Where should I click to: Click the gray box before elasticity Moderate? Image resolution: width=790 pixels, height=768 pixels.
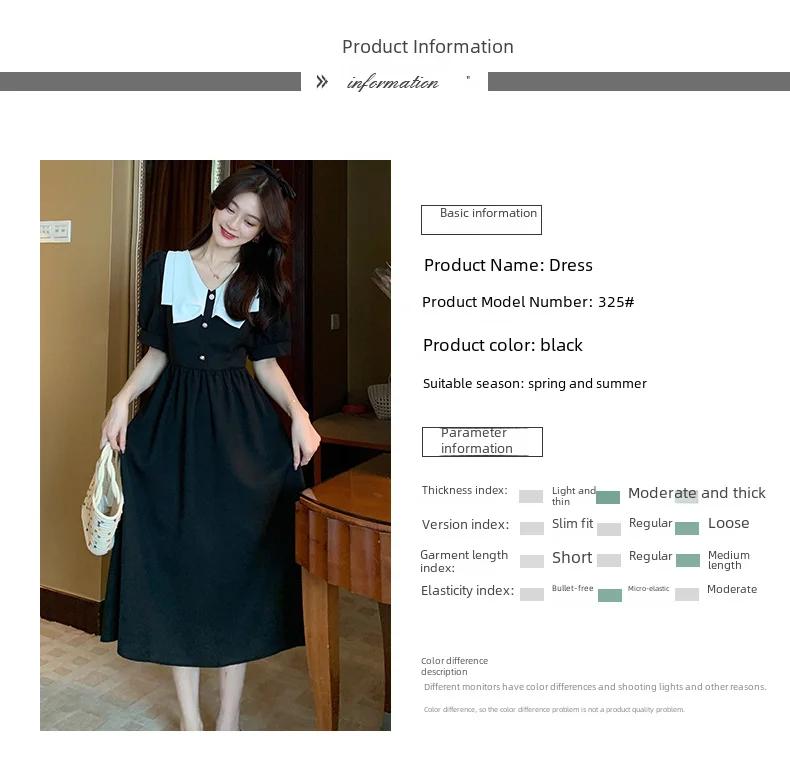(x=687, y=594)
